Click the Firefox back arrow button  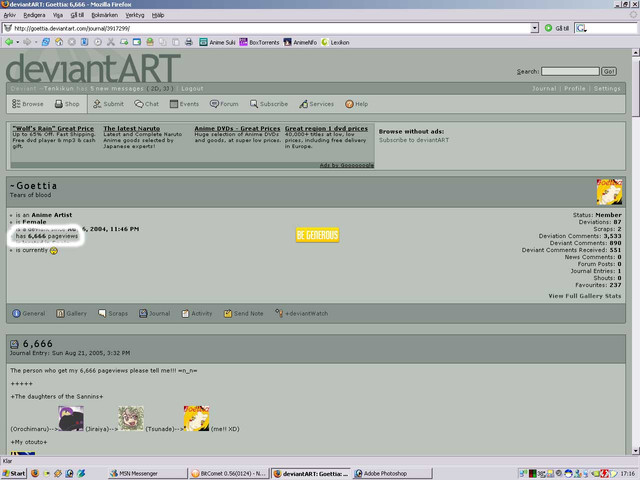coord(9,42)
